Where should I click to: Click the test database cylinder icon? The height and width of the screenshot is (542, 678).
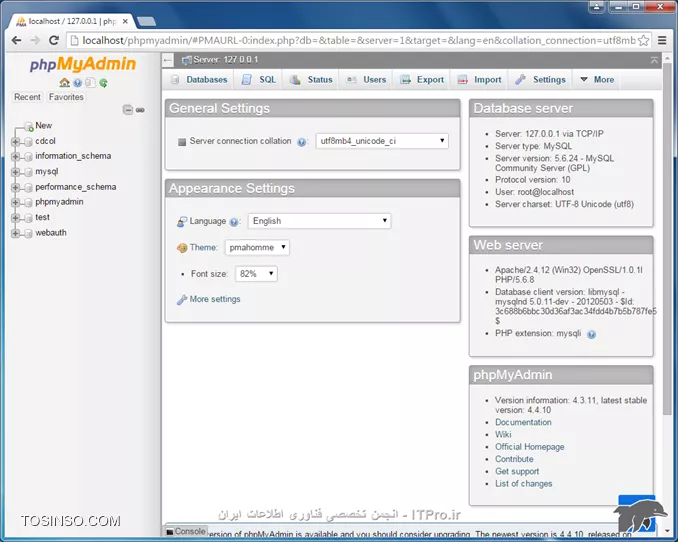(x=29, y=218)
